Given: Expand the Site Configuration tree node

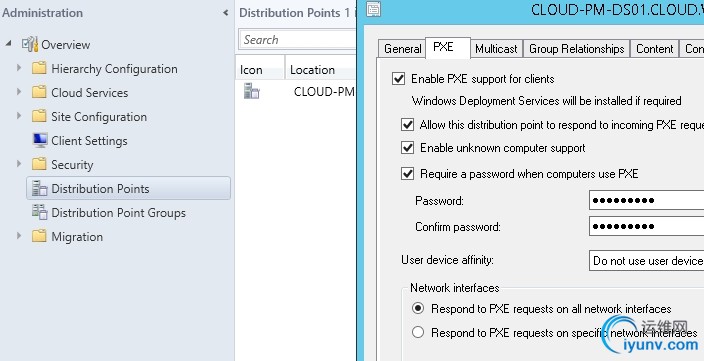Looking at the screenshot, I should [x=19, y=116].
